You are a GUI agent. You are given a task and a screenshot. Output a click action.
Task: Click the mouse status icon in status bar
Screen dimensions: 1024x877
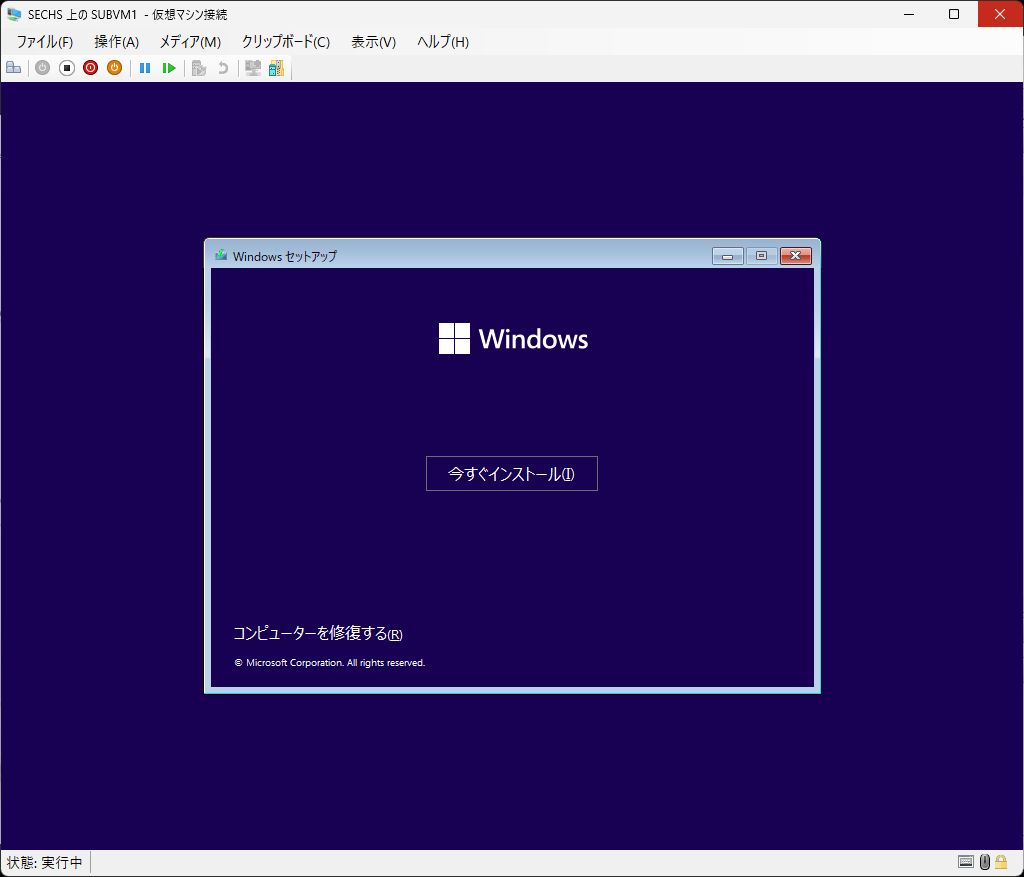(985, 862)
